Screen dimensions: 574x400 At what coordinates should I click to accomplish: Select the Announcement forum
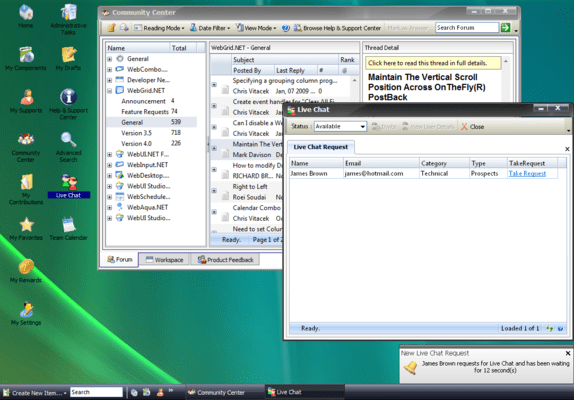point(151,101)
